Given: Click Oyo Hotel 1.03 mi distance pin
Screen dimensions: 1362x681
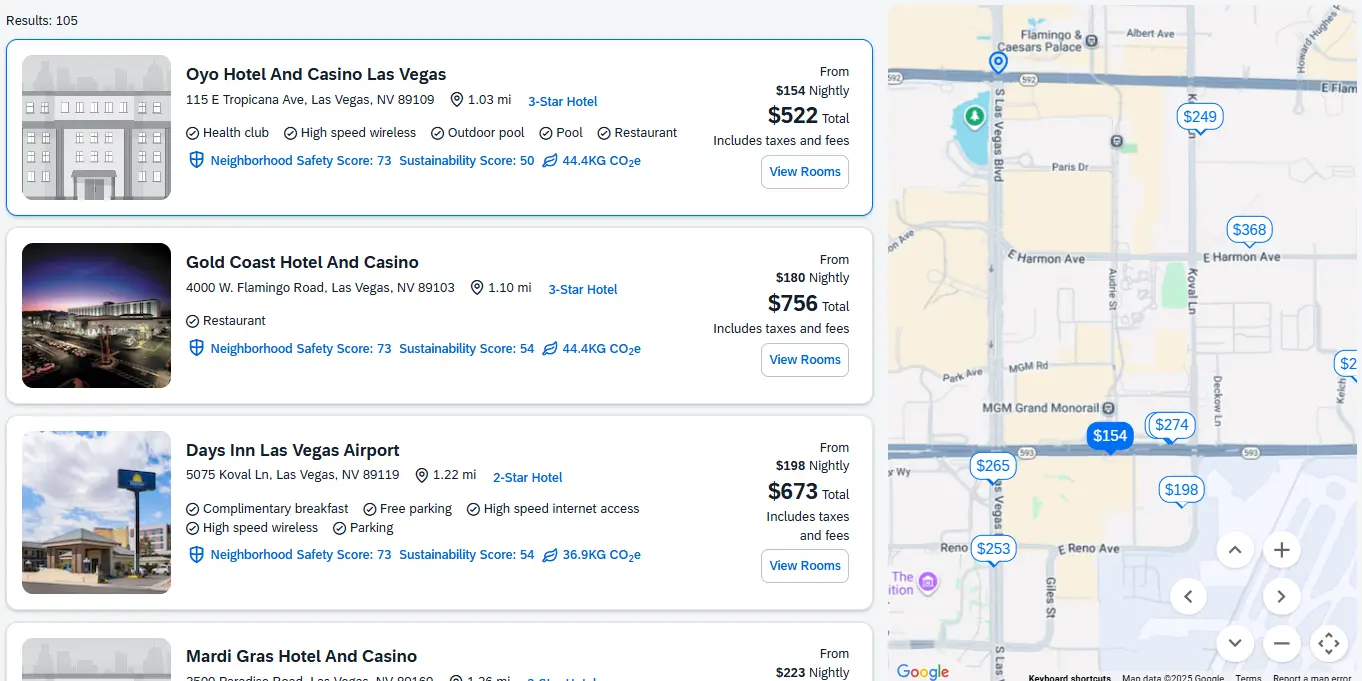Looking at the screenshot, I should click(x=457, y=100).
